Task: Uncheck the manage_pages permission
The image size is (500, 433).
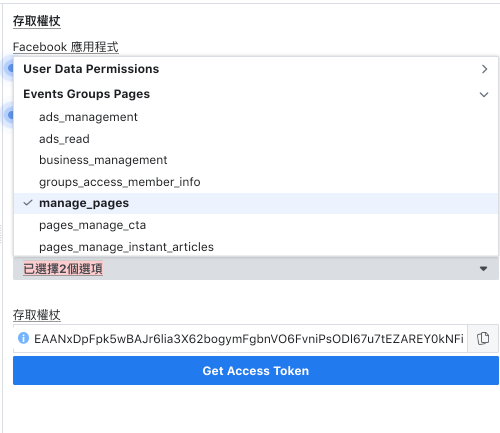Action: (x=256, y=203)
